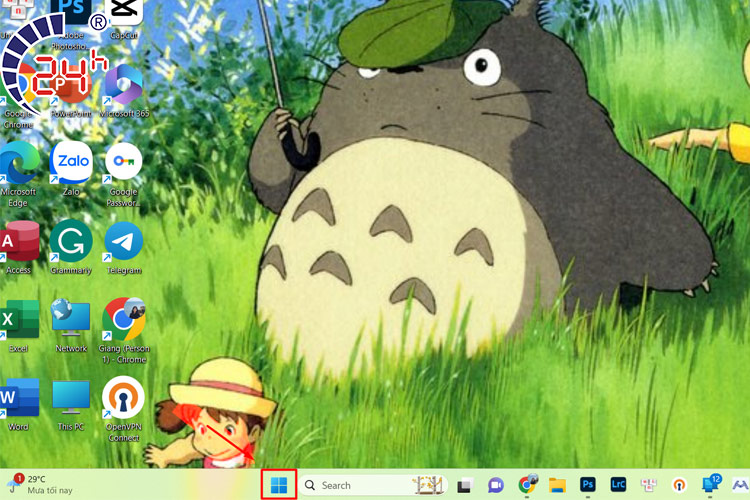
Task: Click the taskbar Search box
Action: pyautogui.click(x=374, y=485)
